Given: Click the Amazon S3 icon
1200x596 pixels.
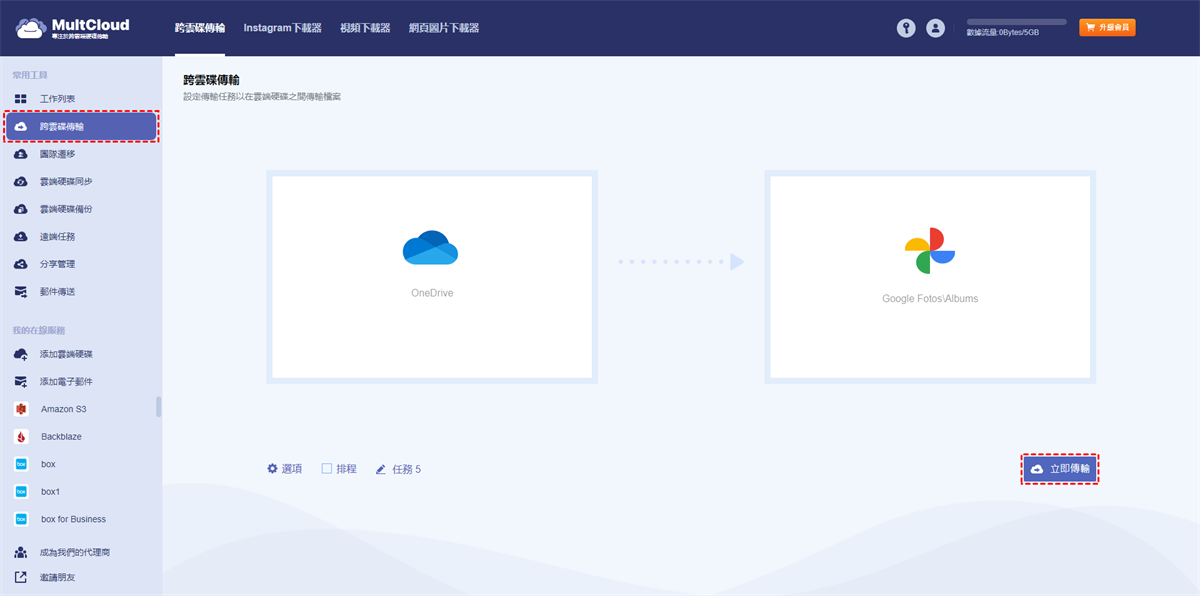Looking at the screenshot, I should (x=21, y=409).
